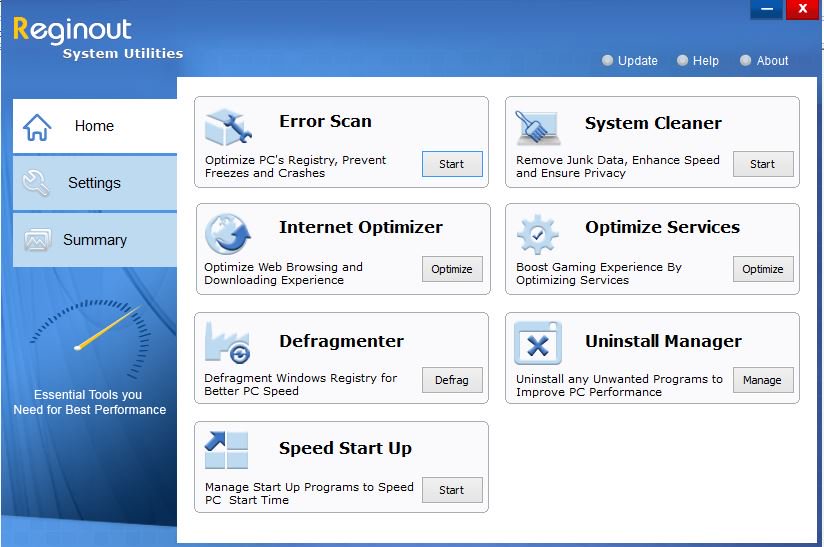Click 'Uninstall any Unwanted Programs' description text
Viewport: 824px width, 547px height.
click(619, 385)
